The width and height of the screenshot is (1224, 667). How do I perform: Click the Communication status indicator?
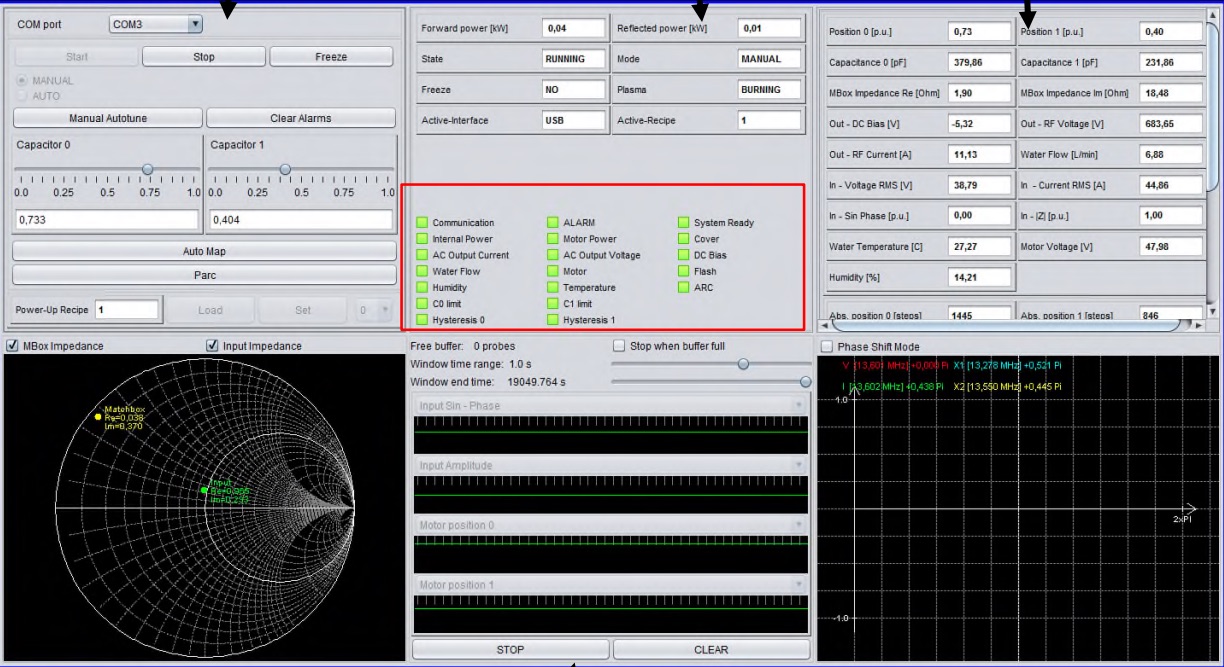(x=422, y=223)
